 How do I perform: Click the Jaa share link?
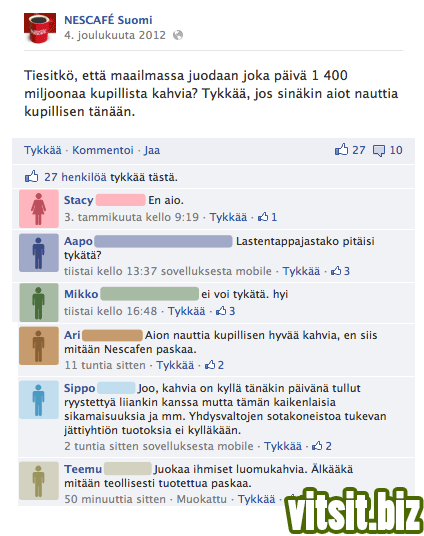[x=152, y=150]
